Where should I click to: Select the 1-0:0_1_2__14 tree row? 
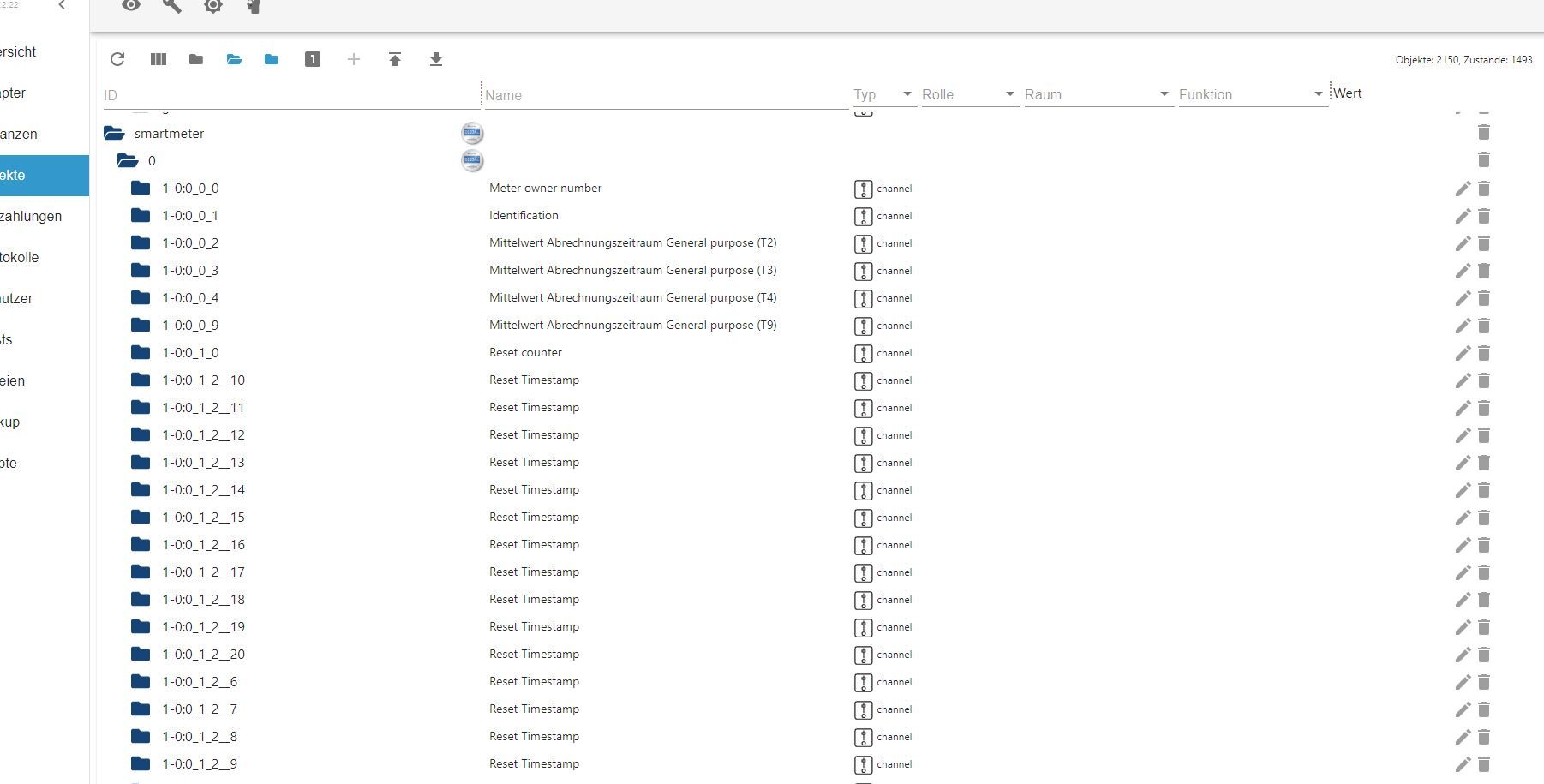click(799, 489)
